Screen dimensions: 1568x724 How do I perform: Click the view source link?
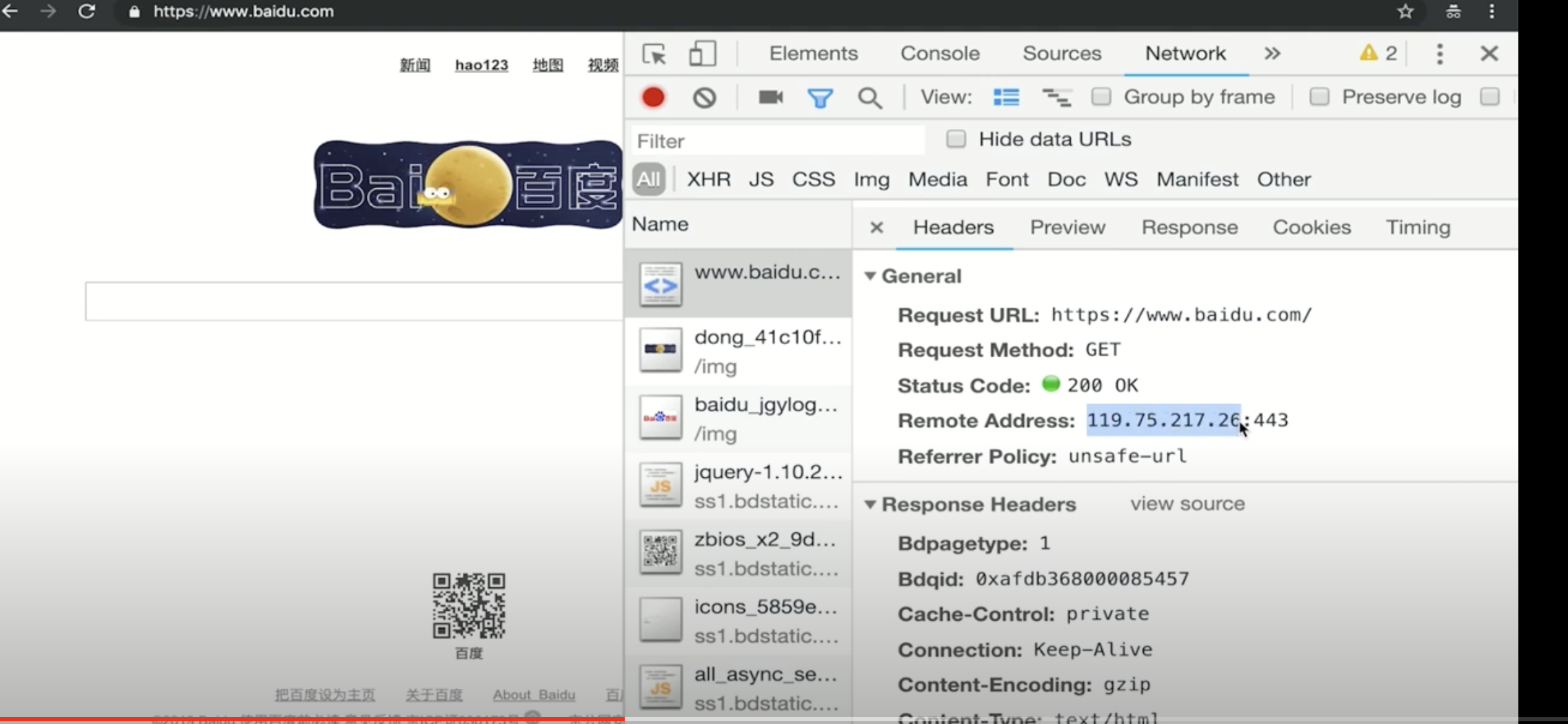click(x=1187, y=504)
